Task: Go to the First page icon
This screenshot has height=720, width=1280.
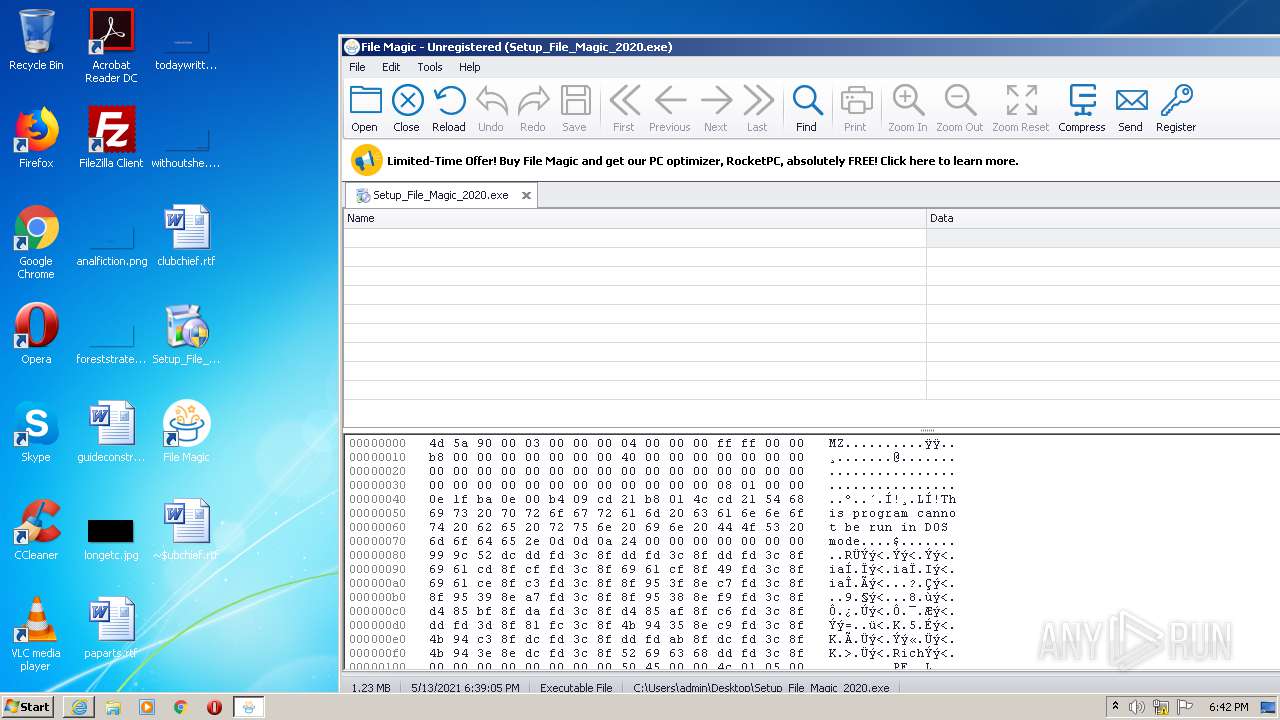Action: pos(624,108)
